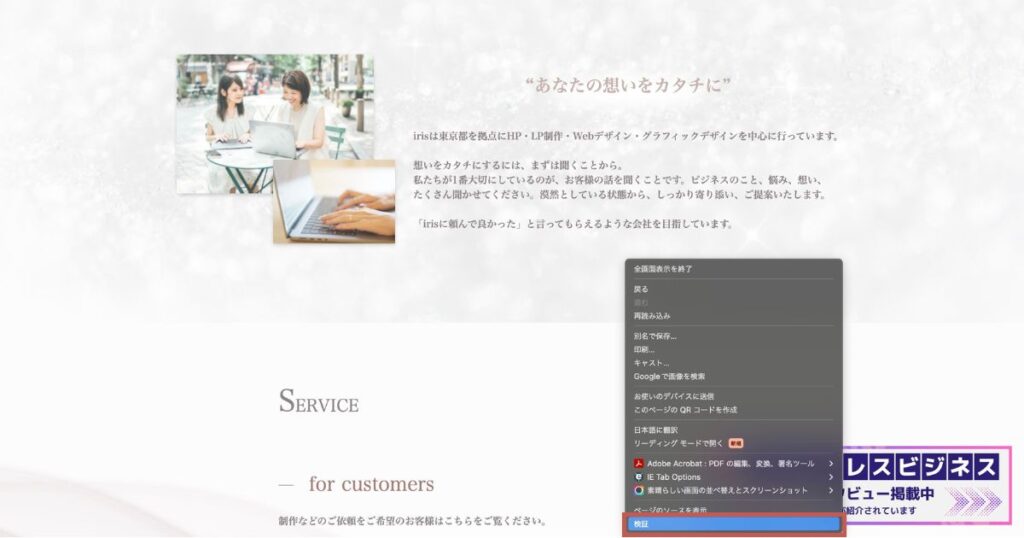Screen dimensions: 1024x538
Task: Click the Adobe Acrobat icon in context menu
Action: (x=639, y=464)
